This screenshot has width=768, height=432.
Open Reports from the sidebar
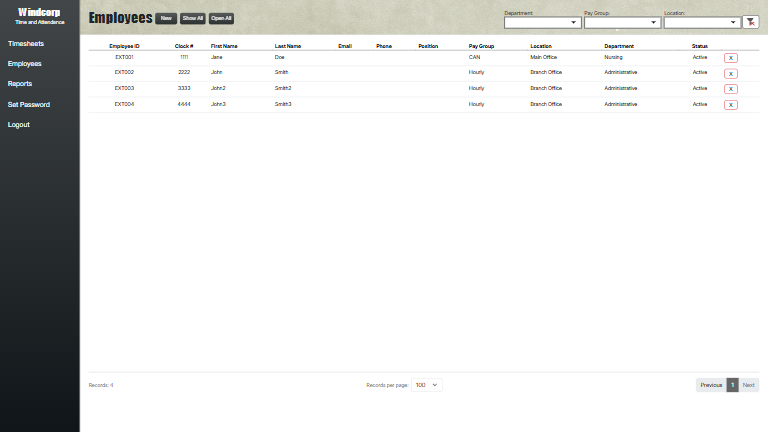[20, 84]
